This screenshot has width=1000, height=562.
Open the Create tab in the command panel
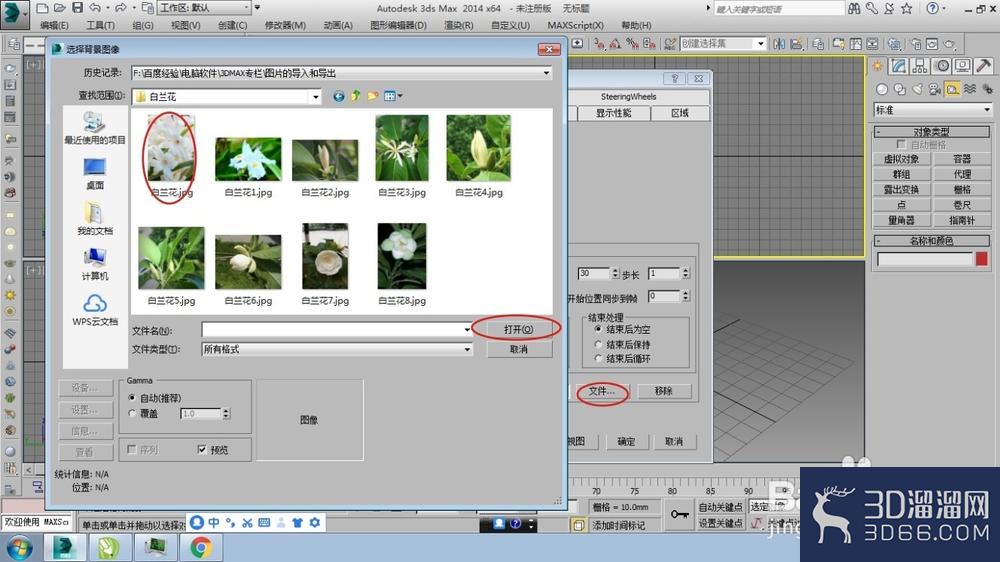(878, 66)
